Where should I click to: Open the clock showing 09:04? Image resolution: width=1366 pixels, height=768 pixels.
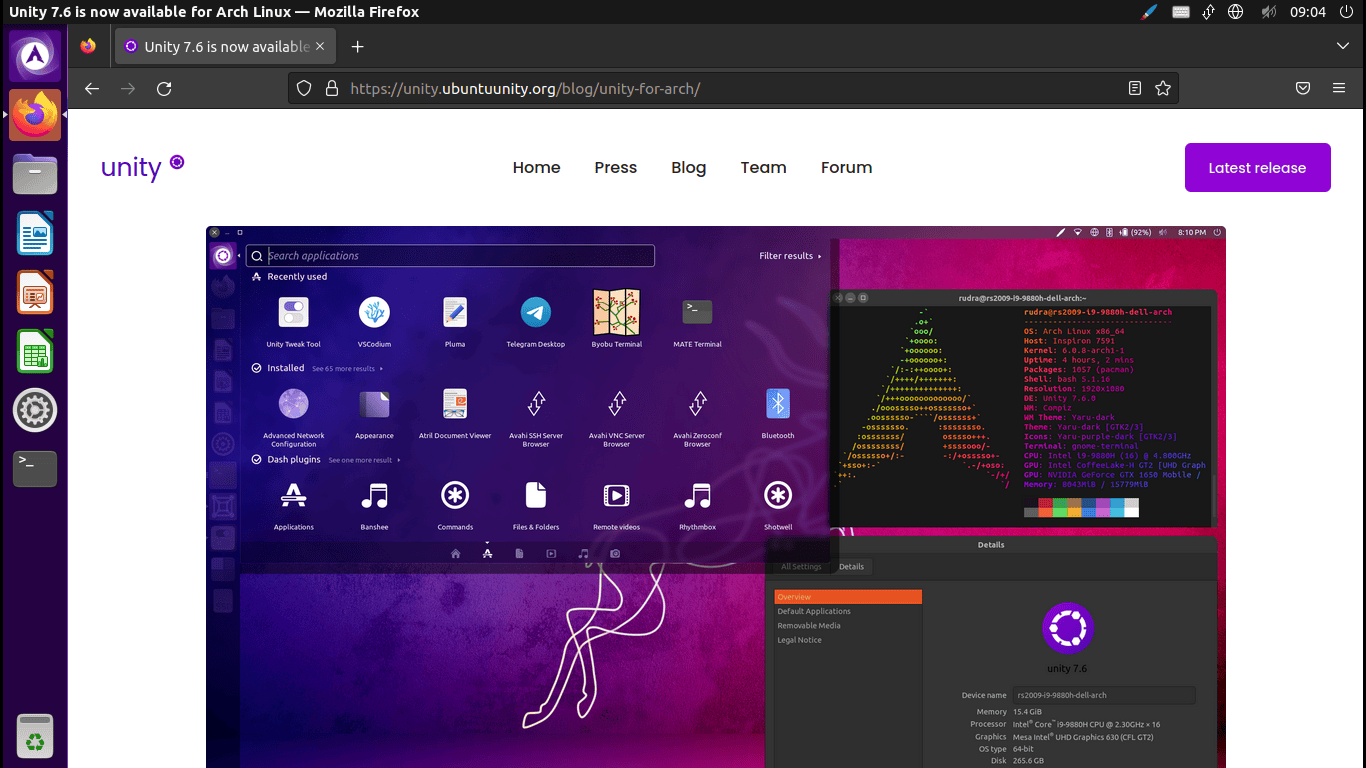coord(1307,12)
